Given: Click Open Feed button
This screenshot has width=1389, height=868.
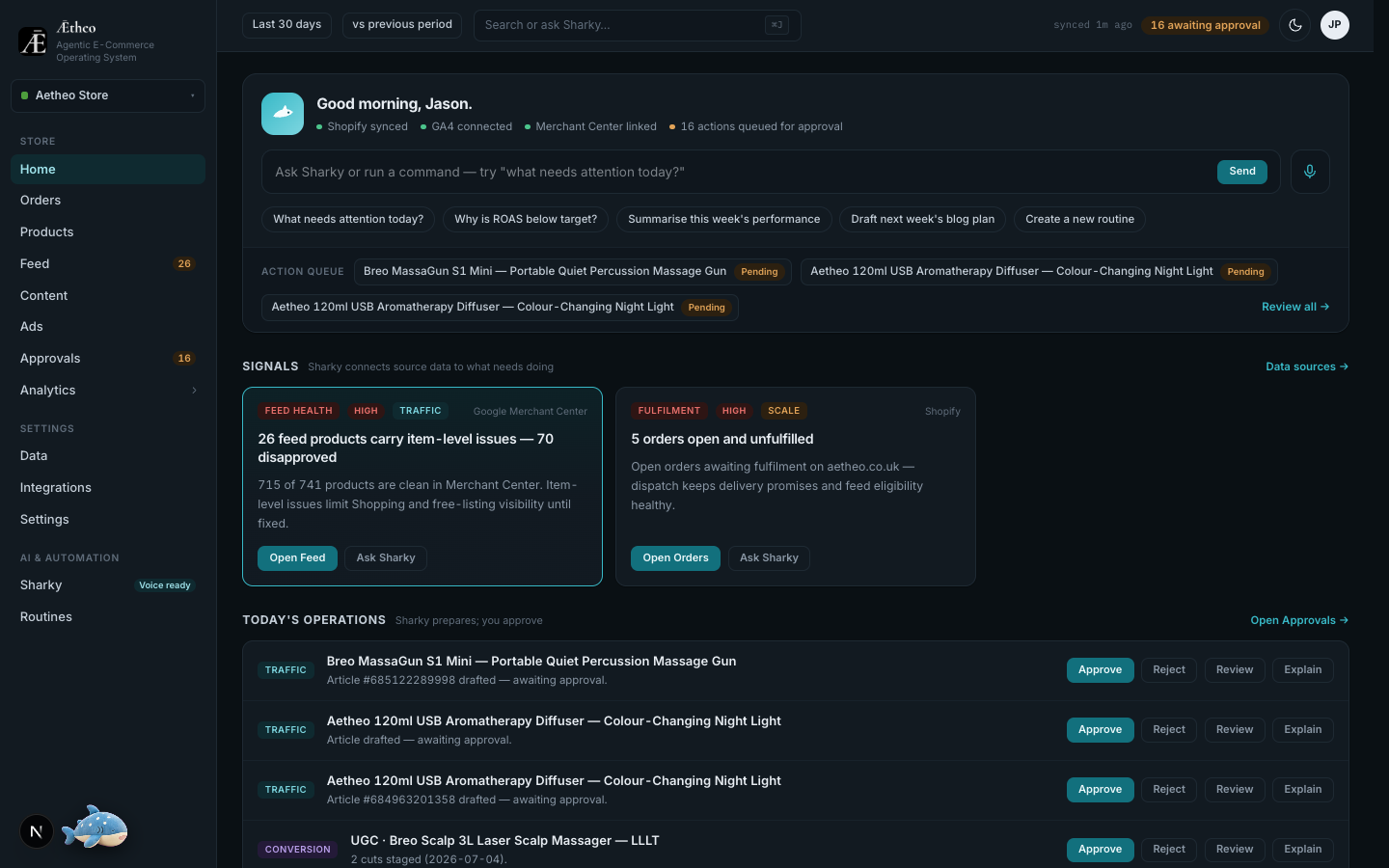Looking at the screenshot, I should point(297,558).
